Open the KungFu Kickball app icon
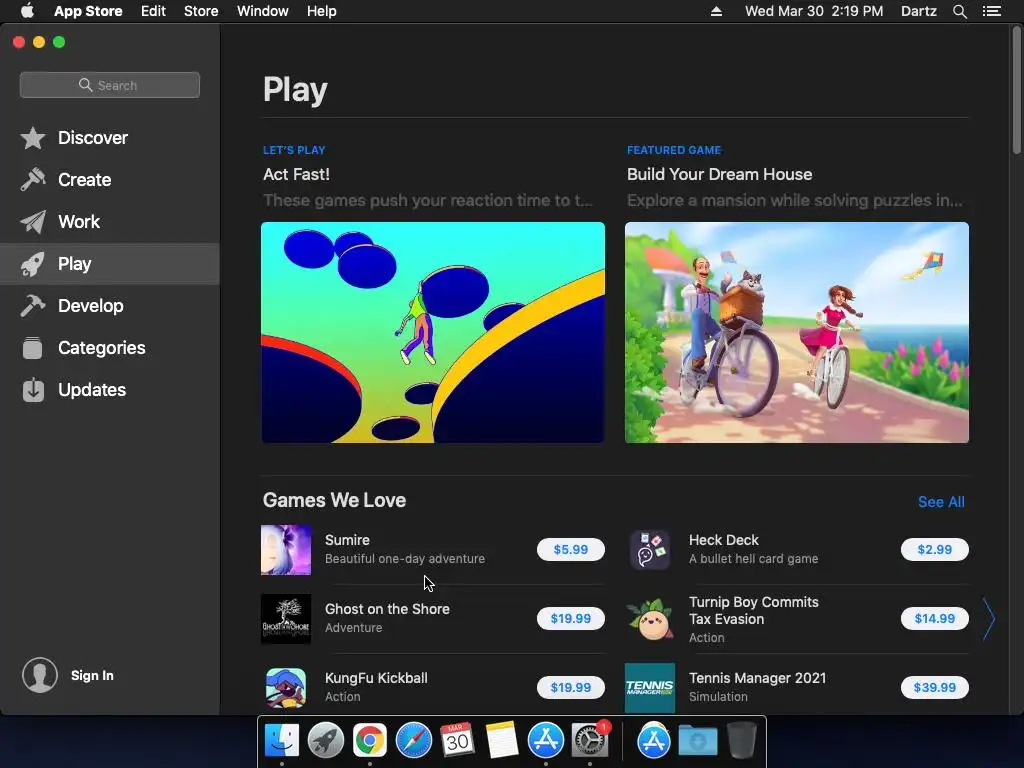This screenshot has height=768, width=1024. (286, 688)
